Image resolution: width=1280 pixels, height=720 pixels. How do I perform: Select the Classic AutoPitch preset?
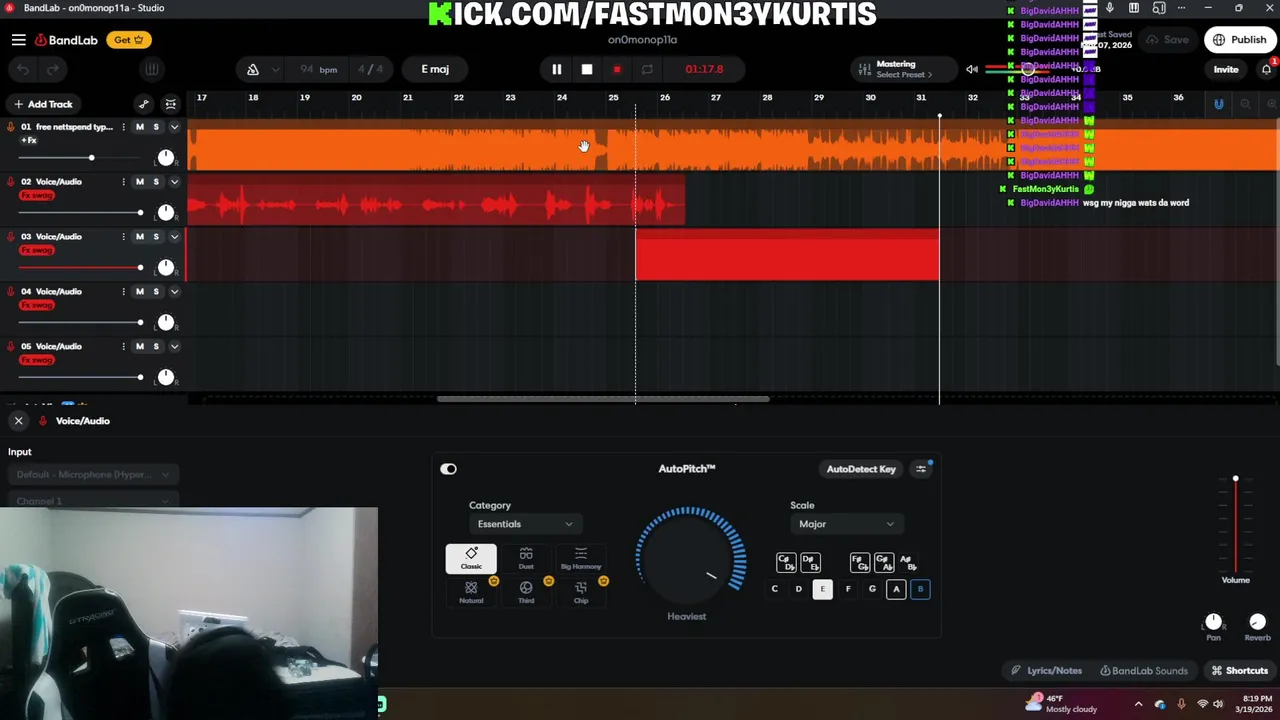click(471, 559)
